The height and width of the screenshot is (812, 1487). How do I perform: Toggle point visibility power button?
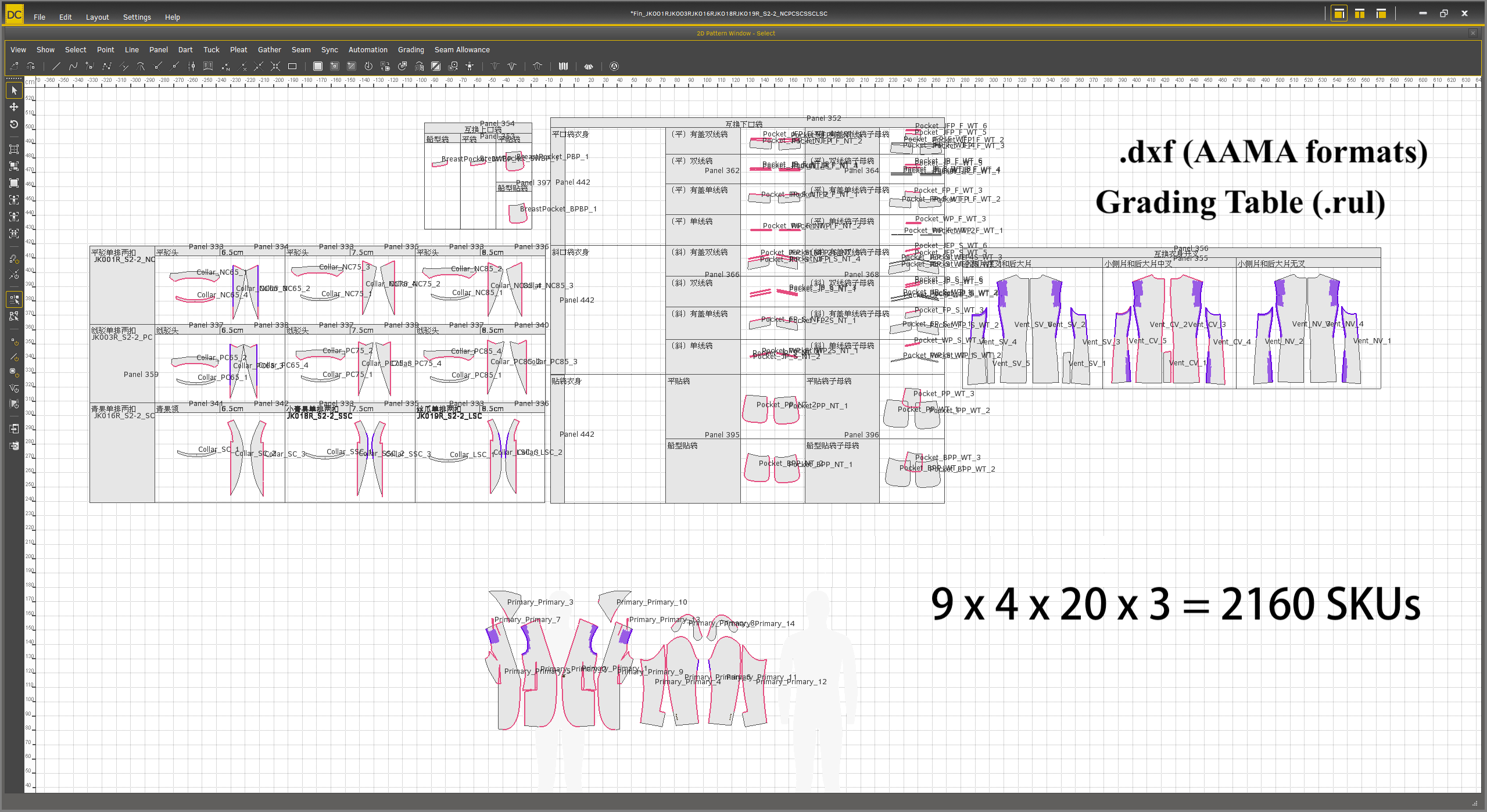(14, 342)
